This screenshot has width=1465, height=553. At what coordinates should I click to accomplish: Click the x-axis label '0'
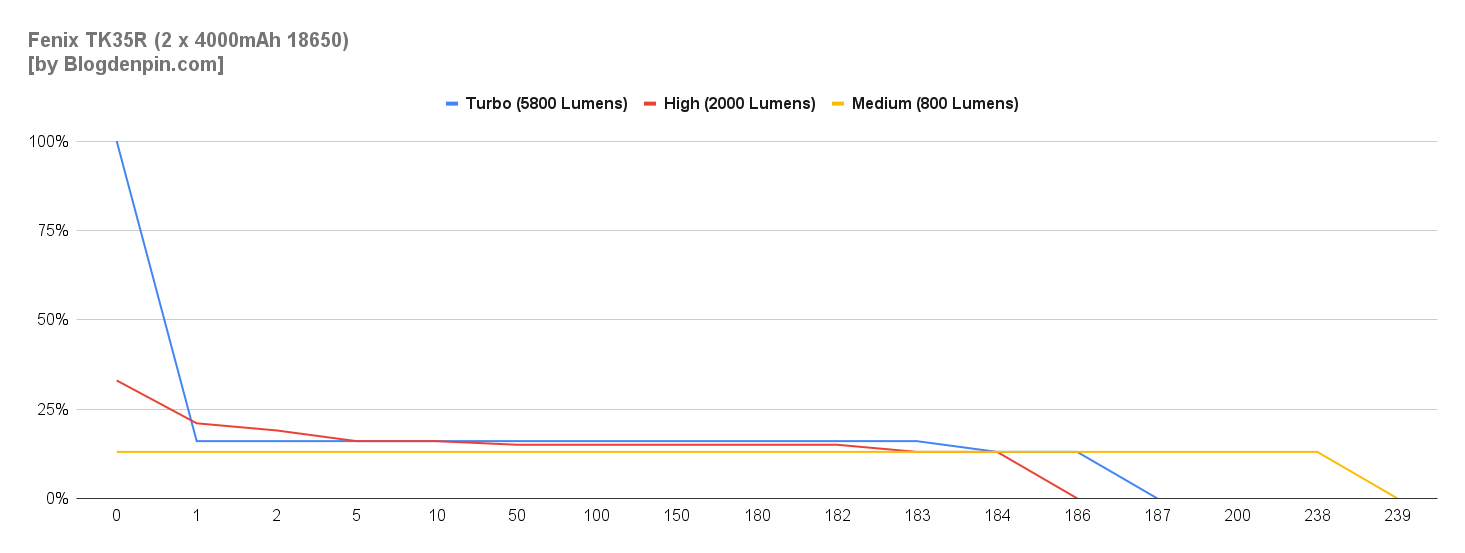(117, 516)
